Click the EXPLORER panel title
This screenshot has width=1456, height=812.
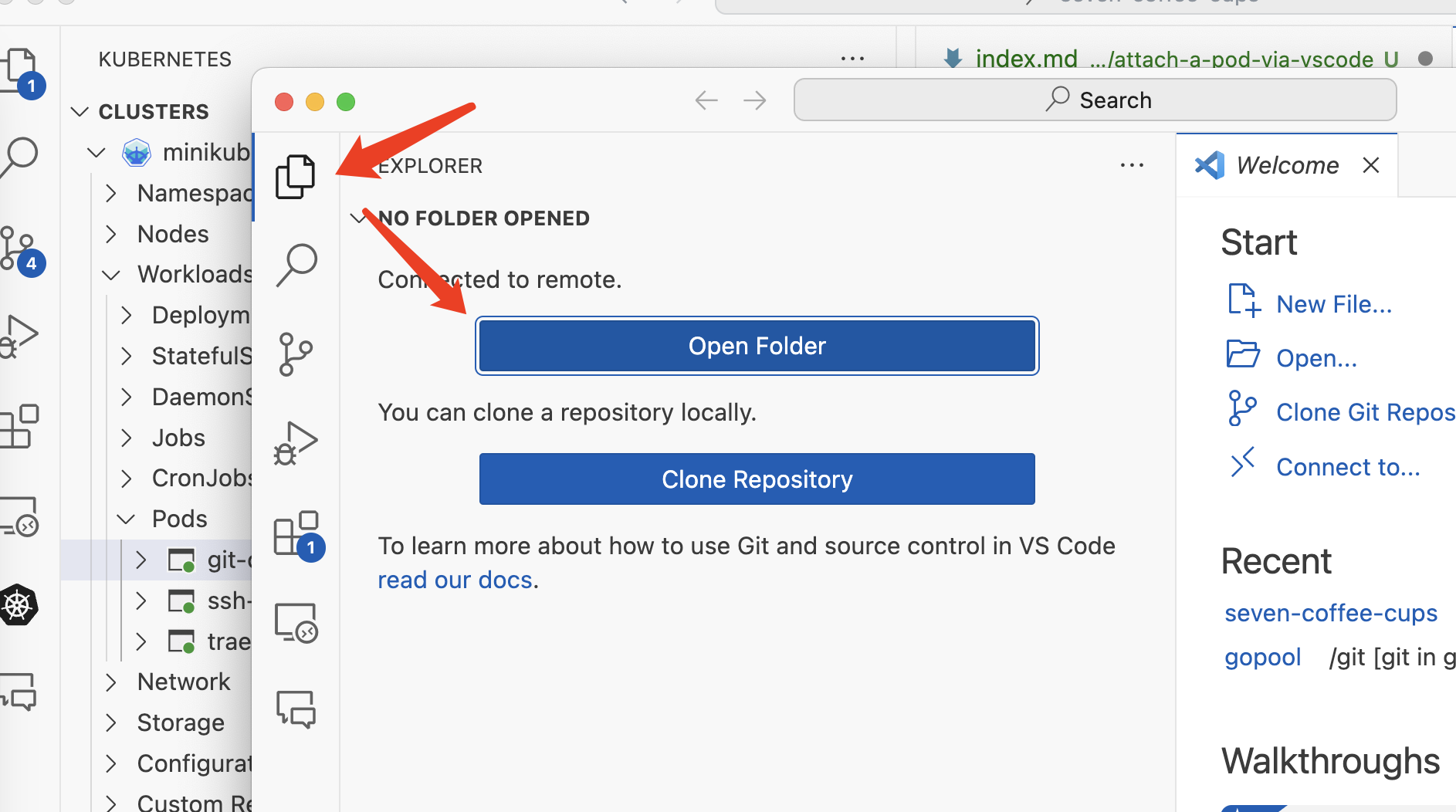click(430, 165)
